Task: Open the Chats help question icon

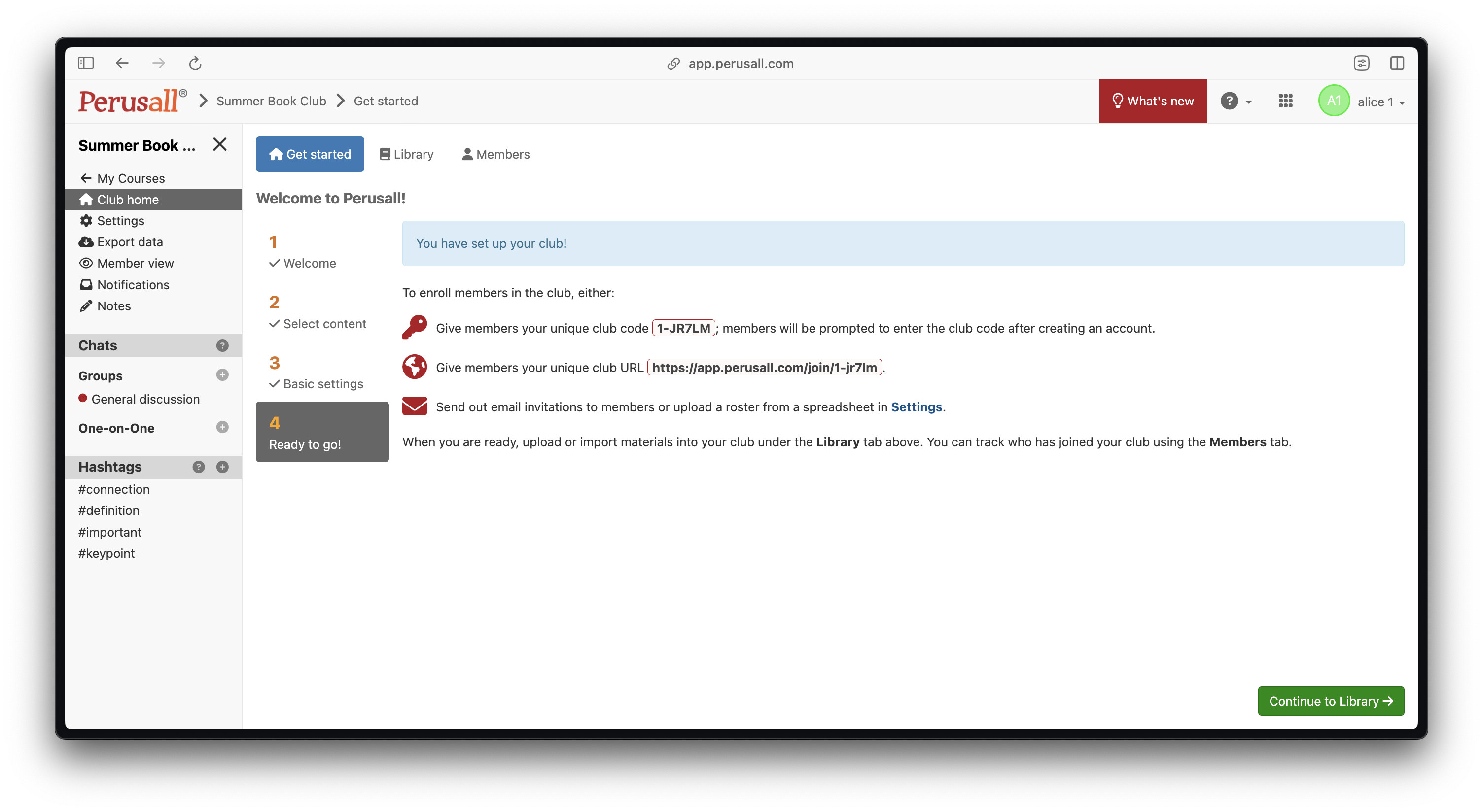Action: coord(222,345)
